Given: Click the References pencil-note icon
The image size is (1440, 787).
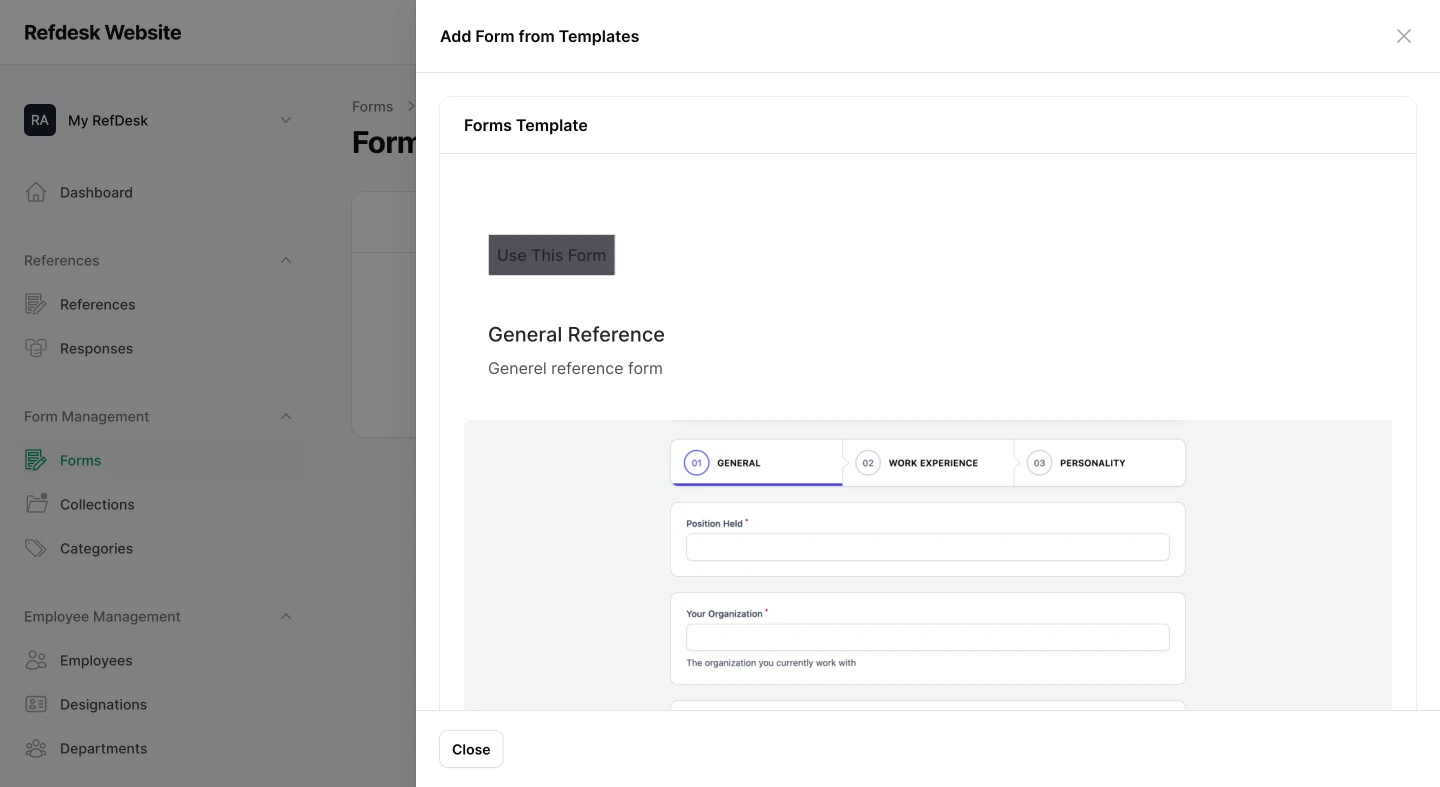Looking at the screenshot, I should click(x=36, y=304).
